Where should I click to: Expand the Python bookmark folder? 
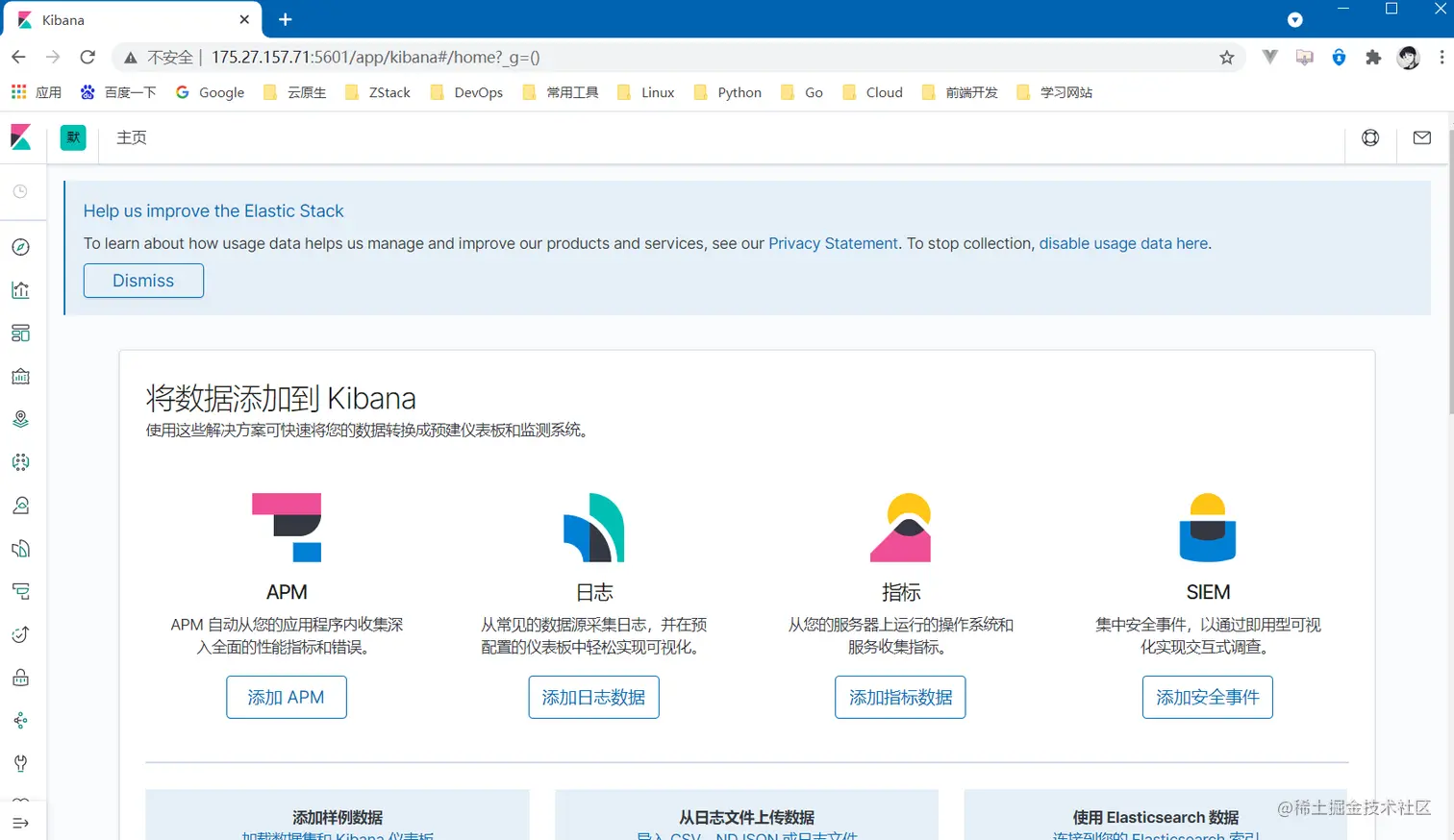point(728,92)
